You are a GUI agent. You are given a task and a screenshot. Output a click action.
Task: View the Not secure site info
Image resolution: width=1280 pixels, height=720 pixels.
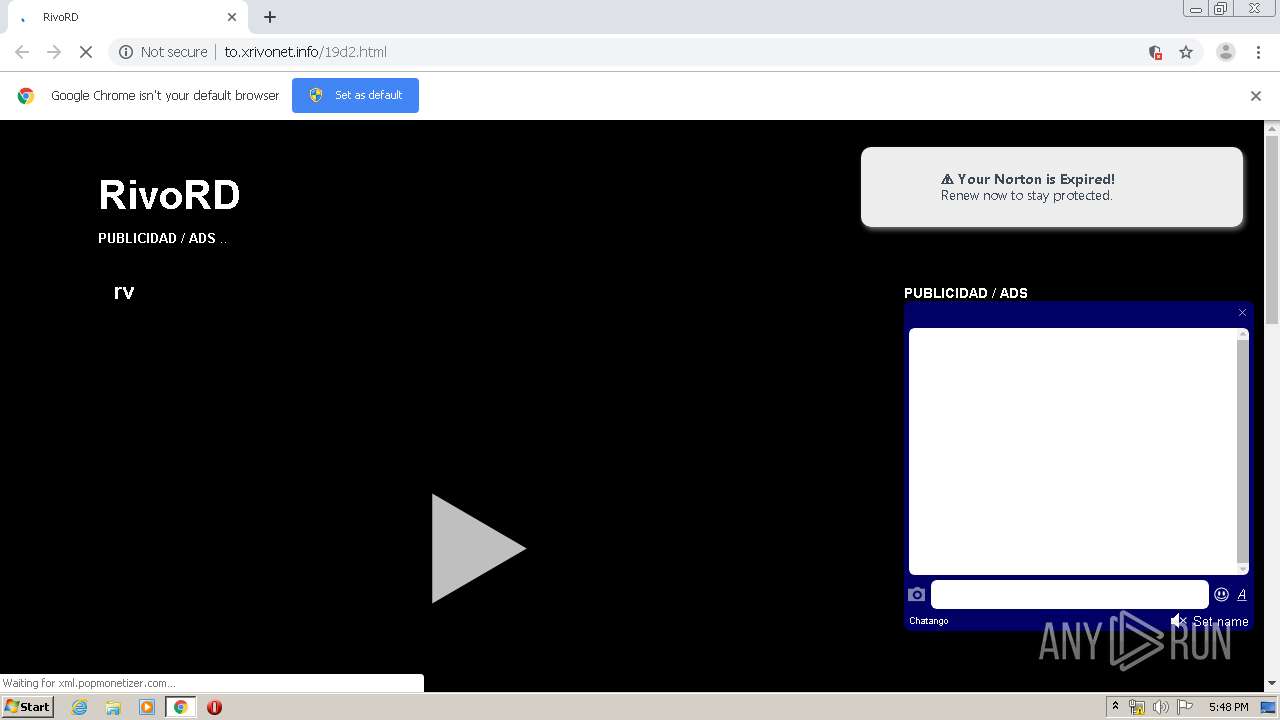pos(163,52)
